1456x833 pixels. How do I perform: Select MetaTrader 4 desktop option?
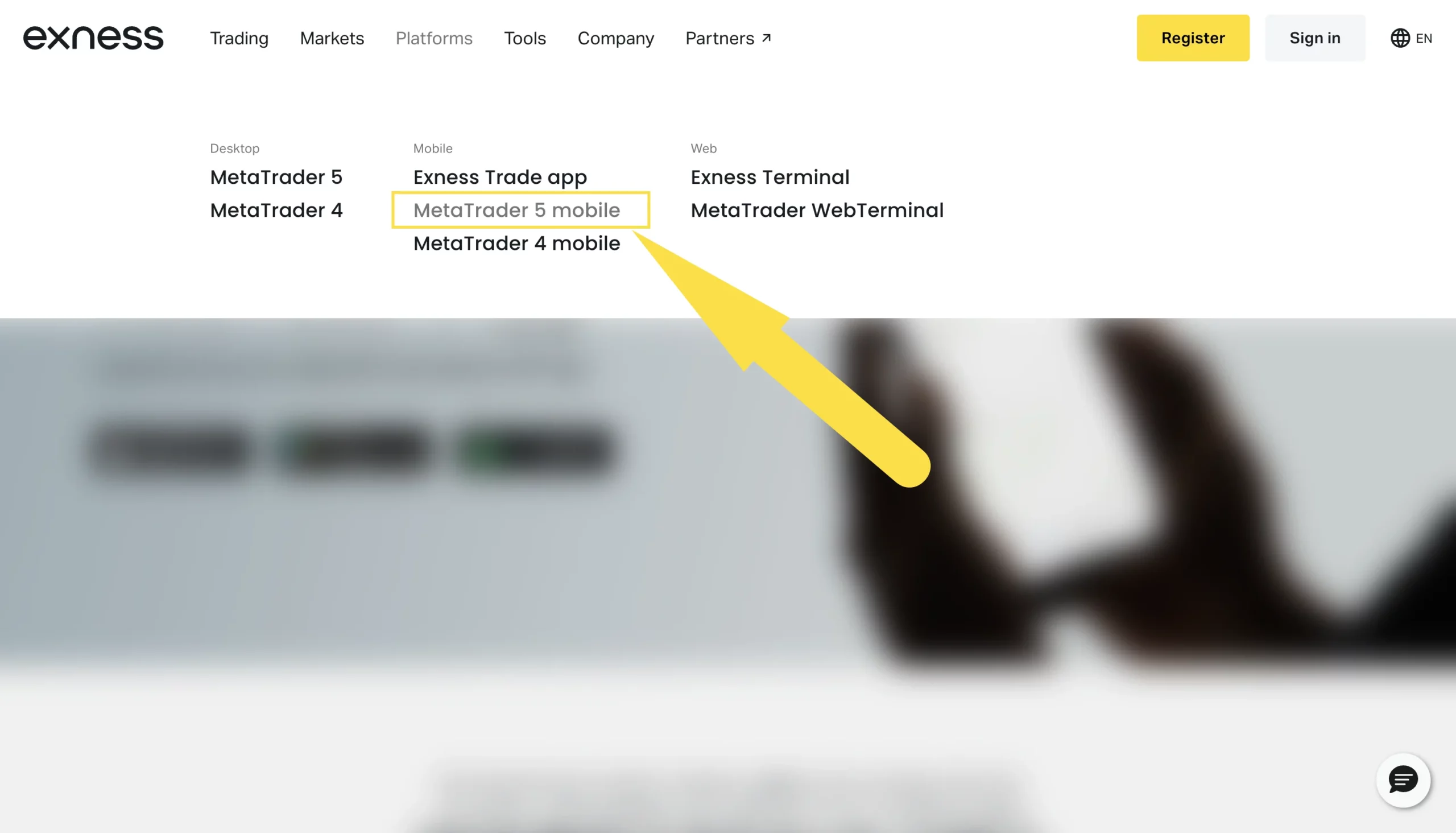[x=277, y=210]
